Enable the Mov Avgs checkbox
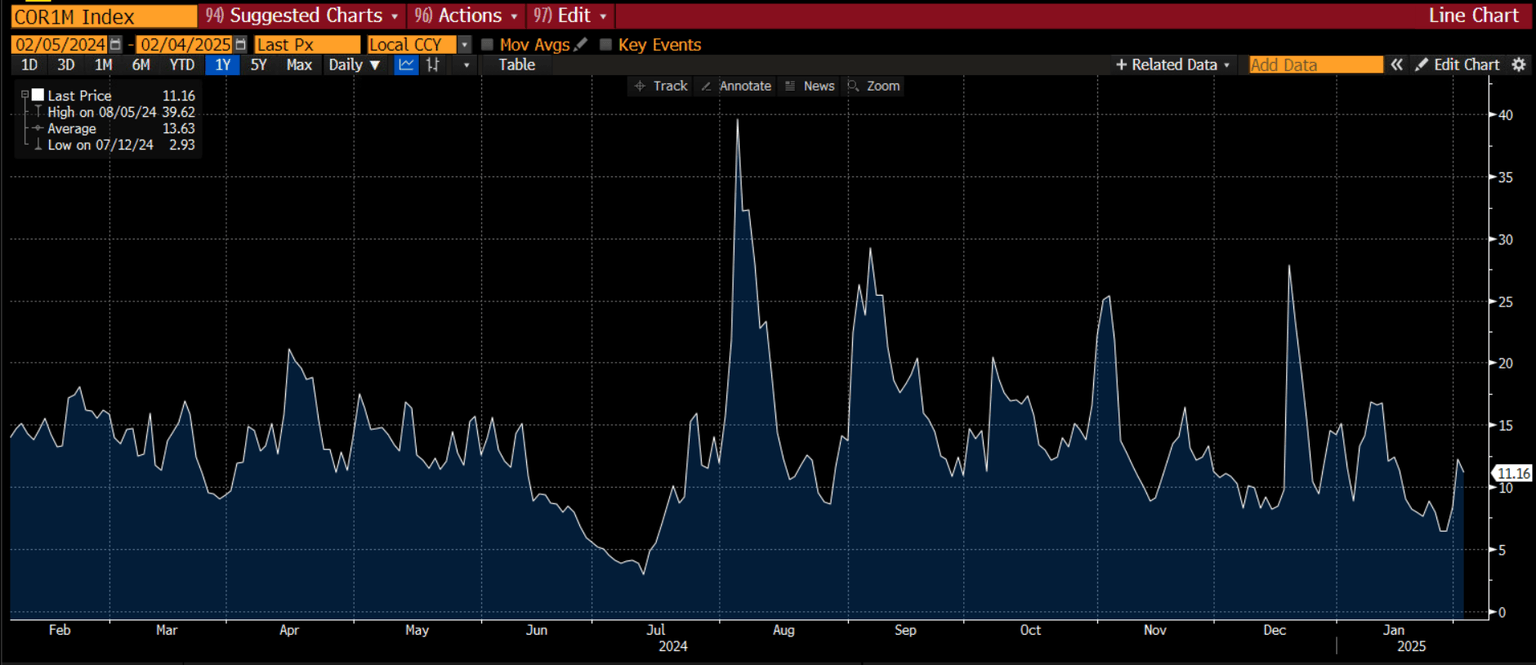The height and width of the screenshot is (665, 1536). click(487, 45)
